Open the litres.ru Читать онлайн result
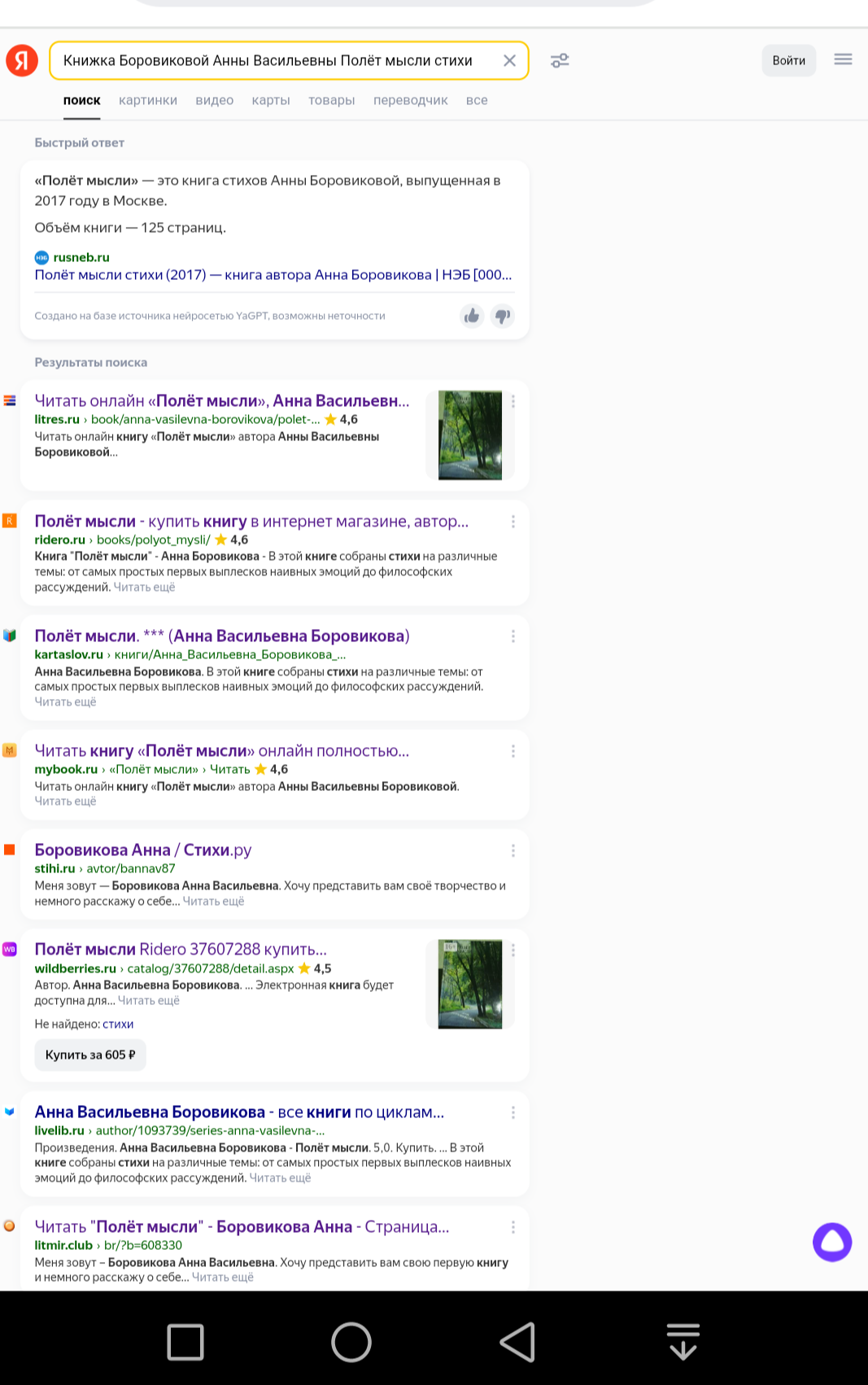868x1385 pixels. pos(222,400)
